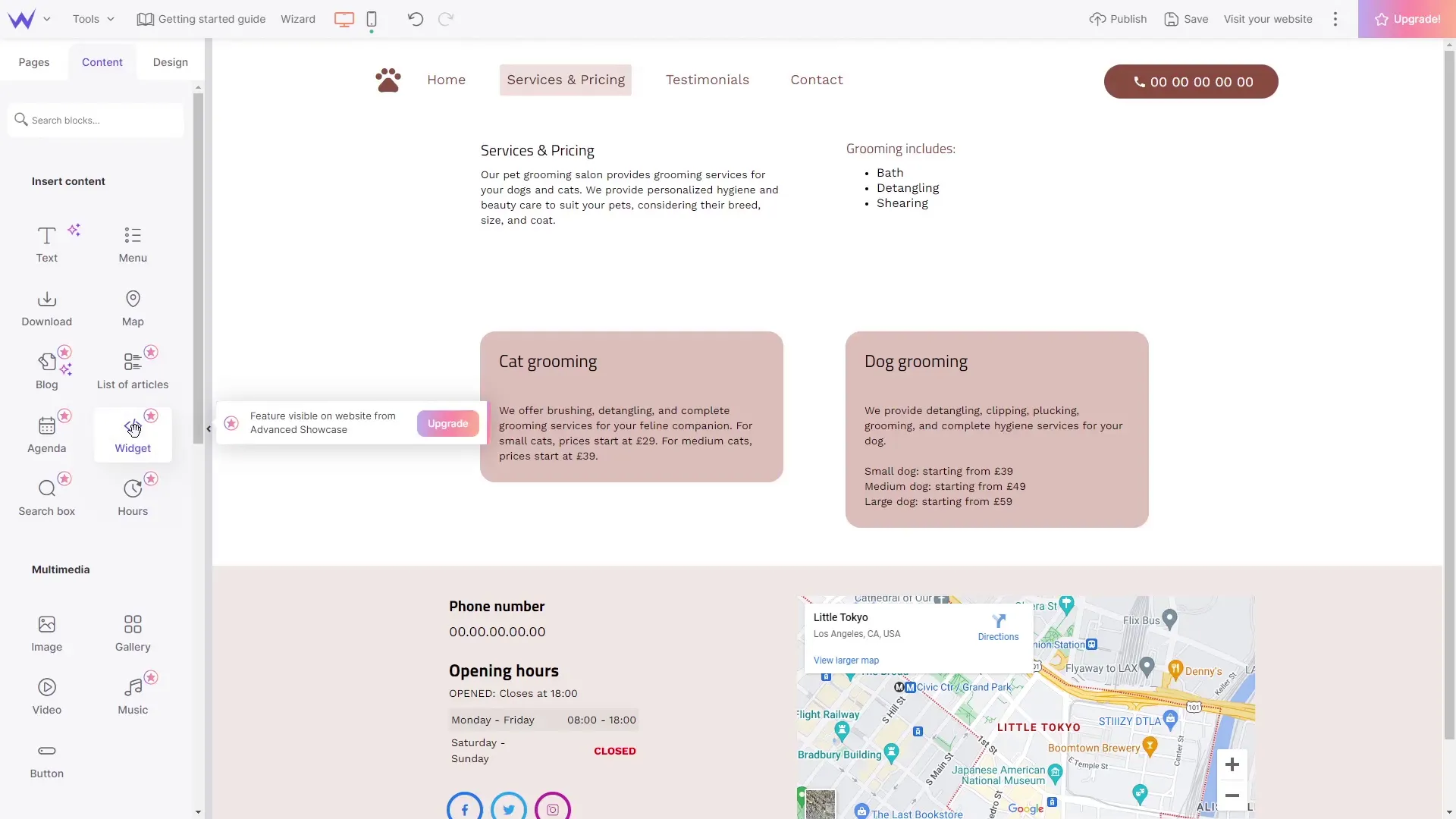
Task: Insert a Blog block
Action: pos(46,371)
